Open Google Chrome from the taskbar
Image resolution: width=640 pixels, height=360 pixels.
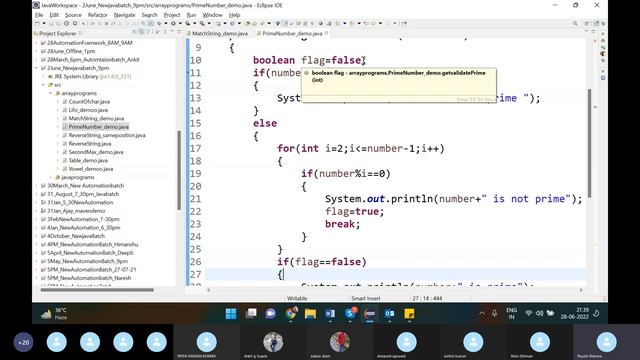point(291,313)
